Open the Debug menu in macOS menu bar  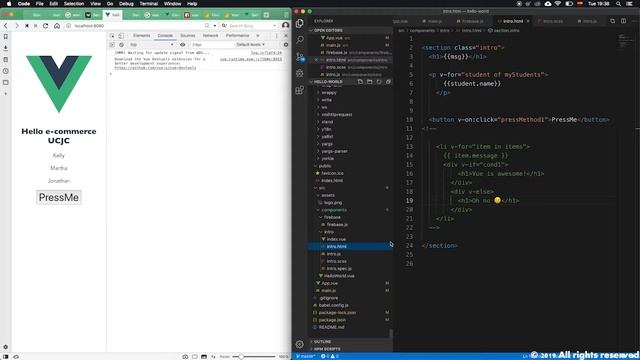tap(126, 4)
